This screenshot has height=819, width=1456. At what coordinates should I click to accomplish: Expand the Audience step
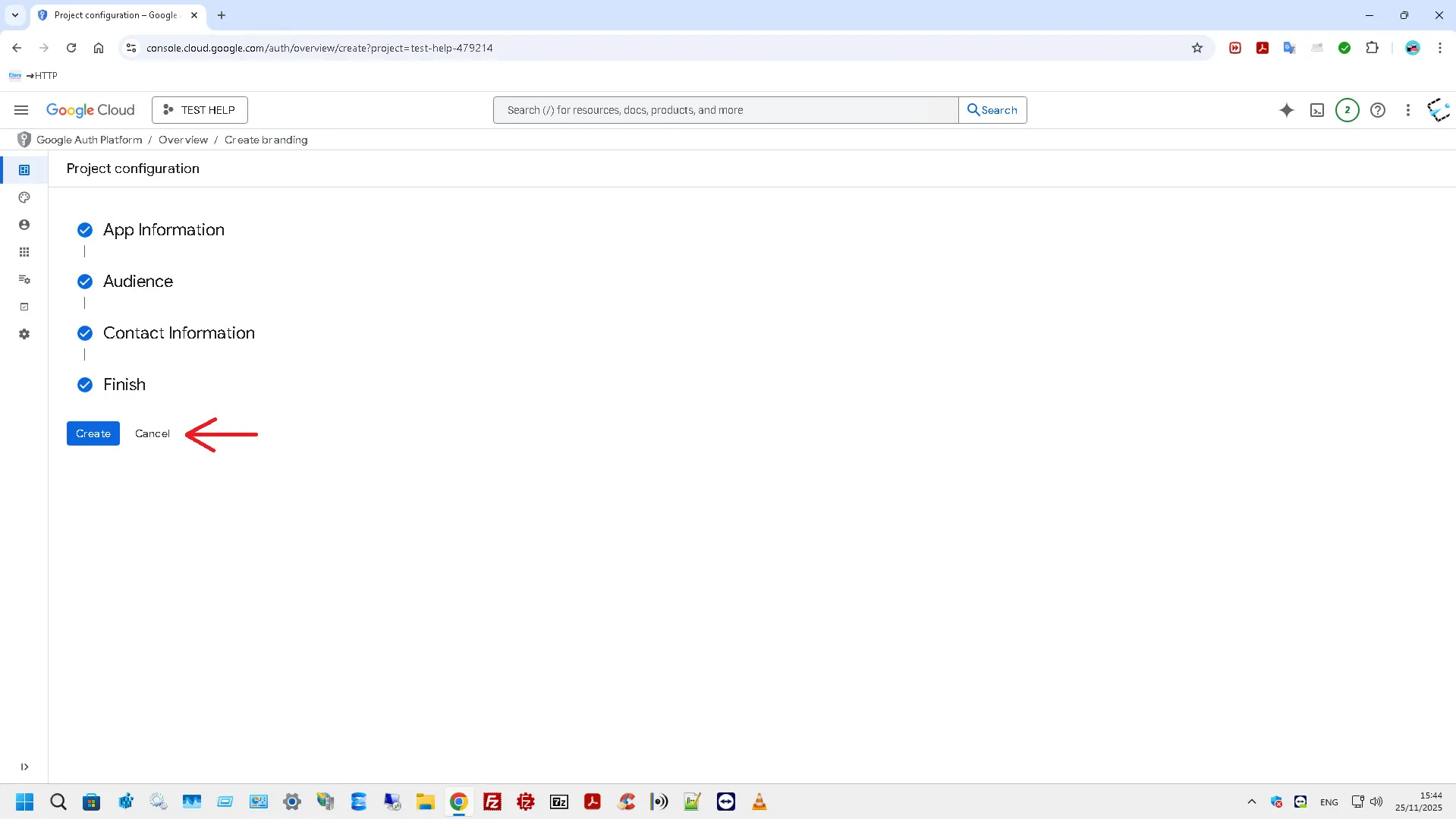point(137,282)
